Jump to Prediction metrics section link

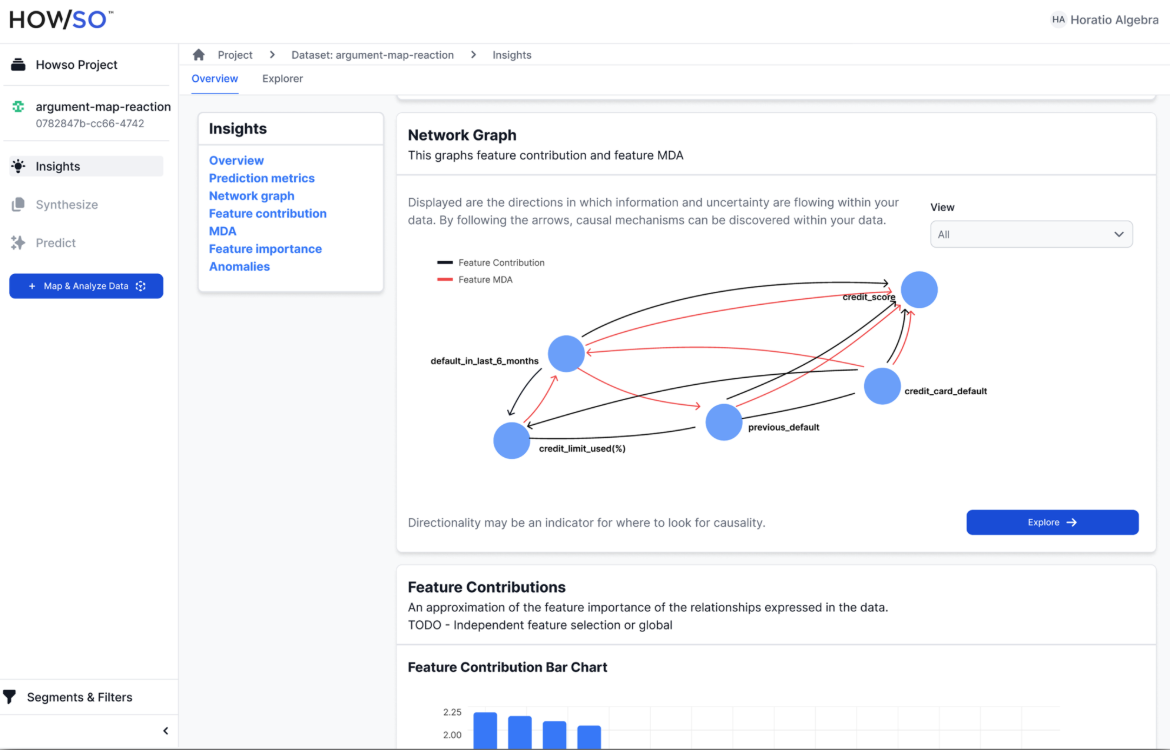261,178
